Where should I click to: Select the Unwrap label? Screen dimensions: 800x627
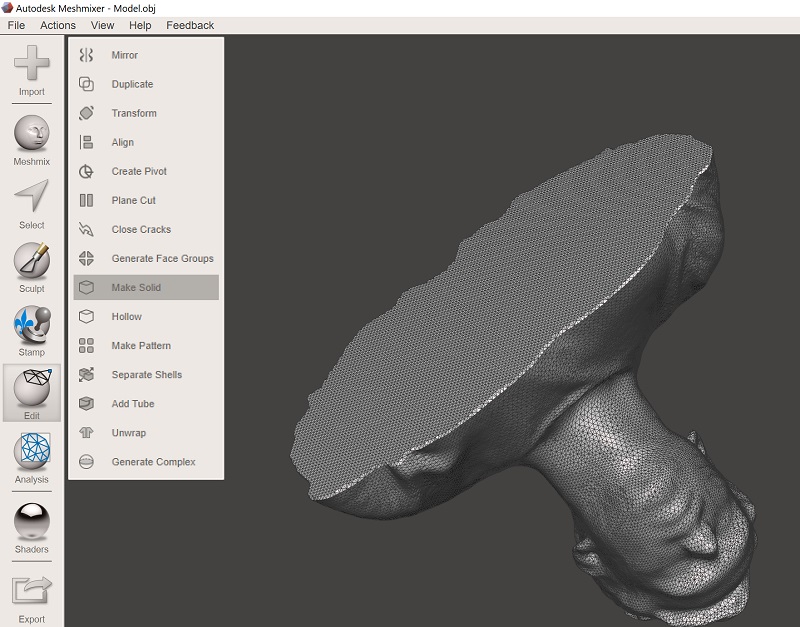pos(129,433)
